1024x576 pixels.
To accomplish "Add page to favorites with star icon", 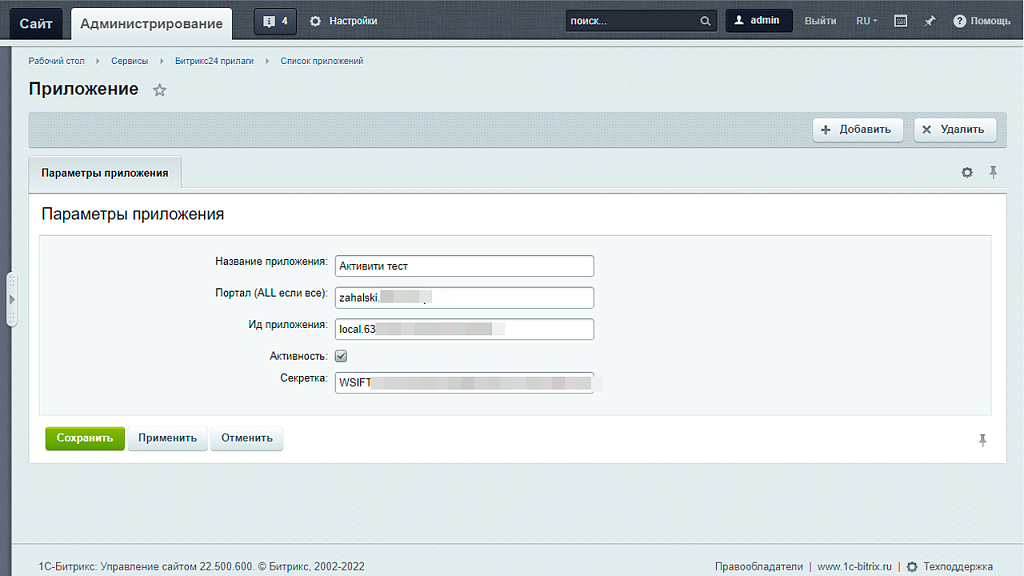I will point(160,90).
